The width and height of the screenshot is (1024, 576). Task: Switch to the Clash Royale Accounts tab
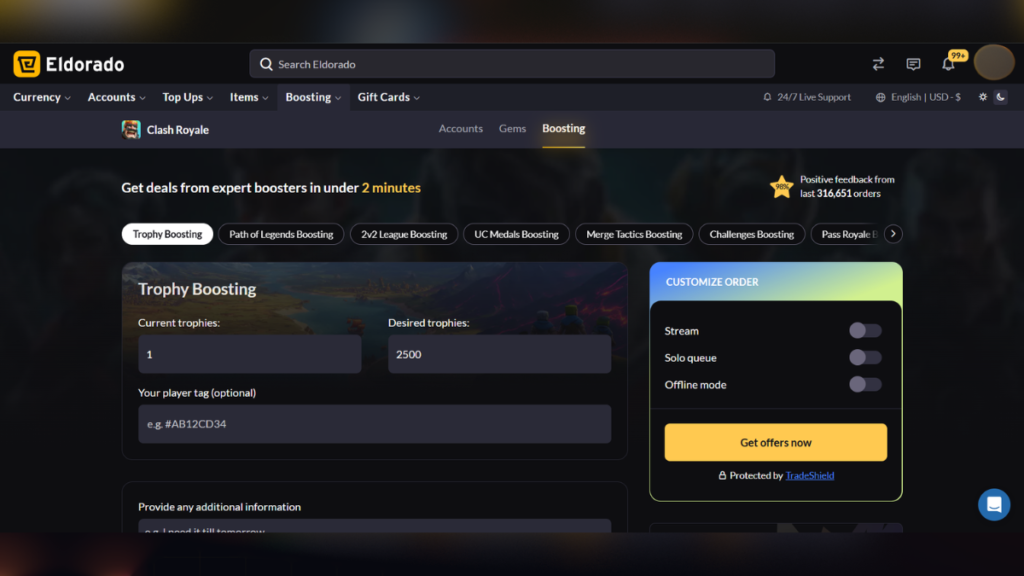click(x=460, y=129)
